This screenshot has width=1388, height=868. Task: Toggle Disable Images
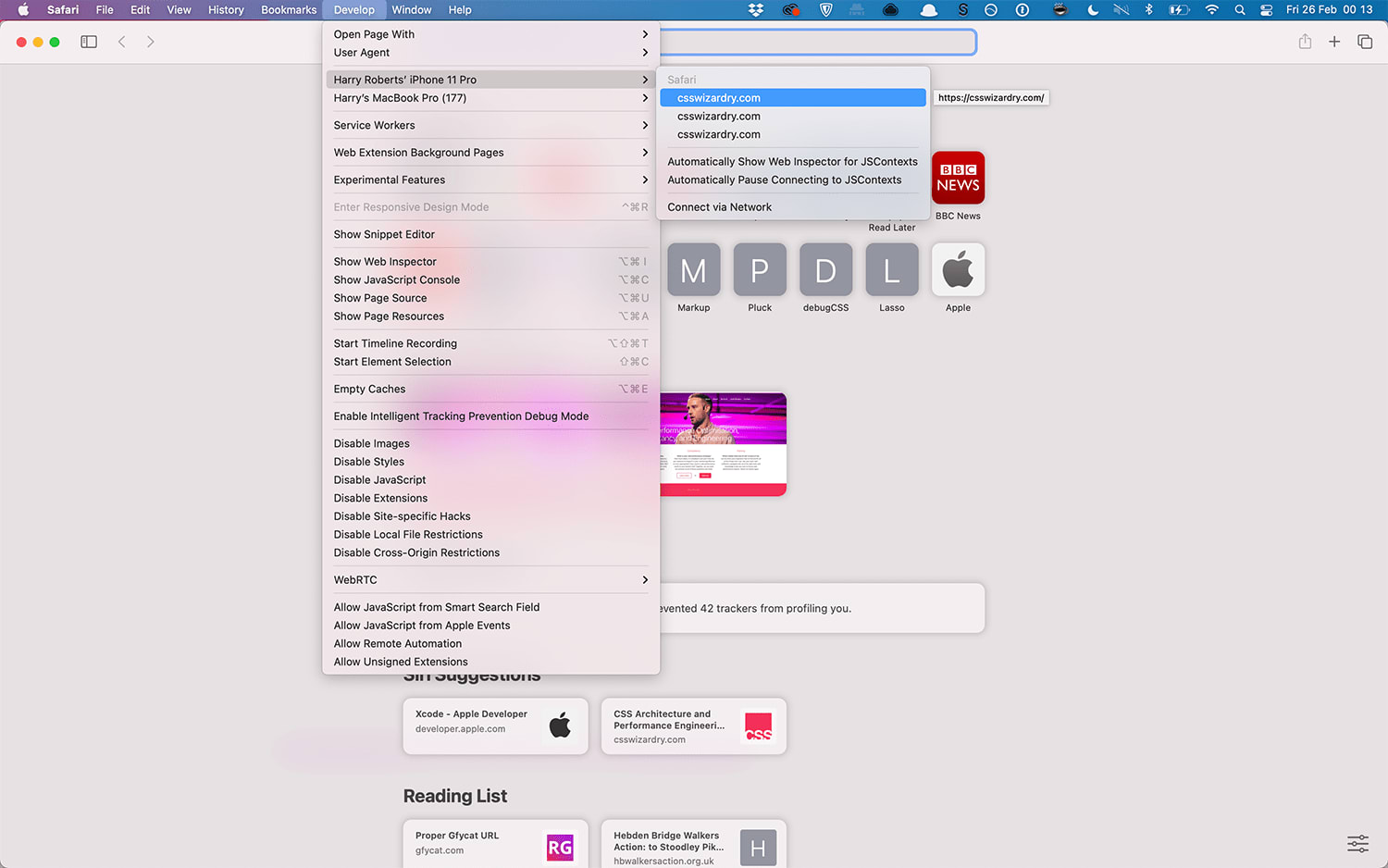click(x=490, y=443)
